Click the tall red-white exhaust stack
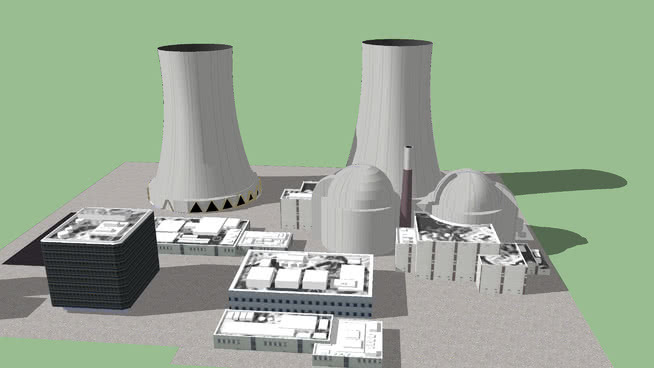 (x=407, y=186)
